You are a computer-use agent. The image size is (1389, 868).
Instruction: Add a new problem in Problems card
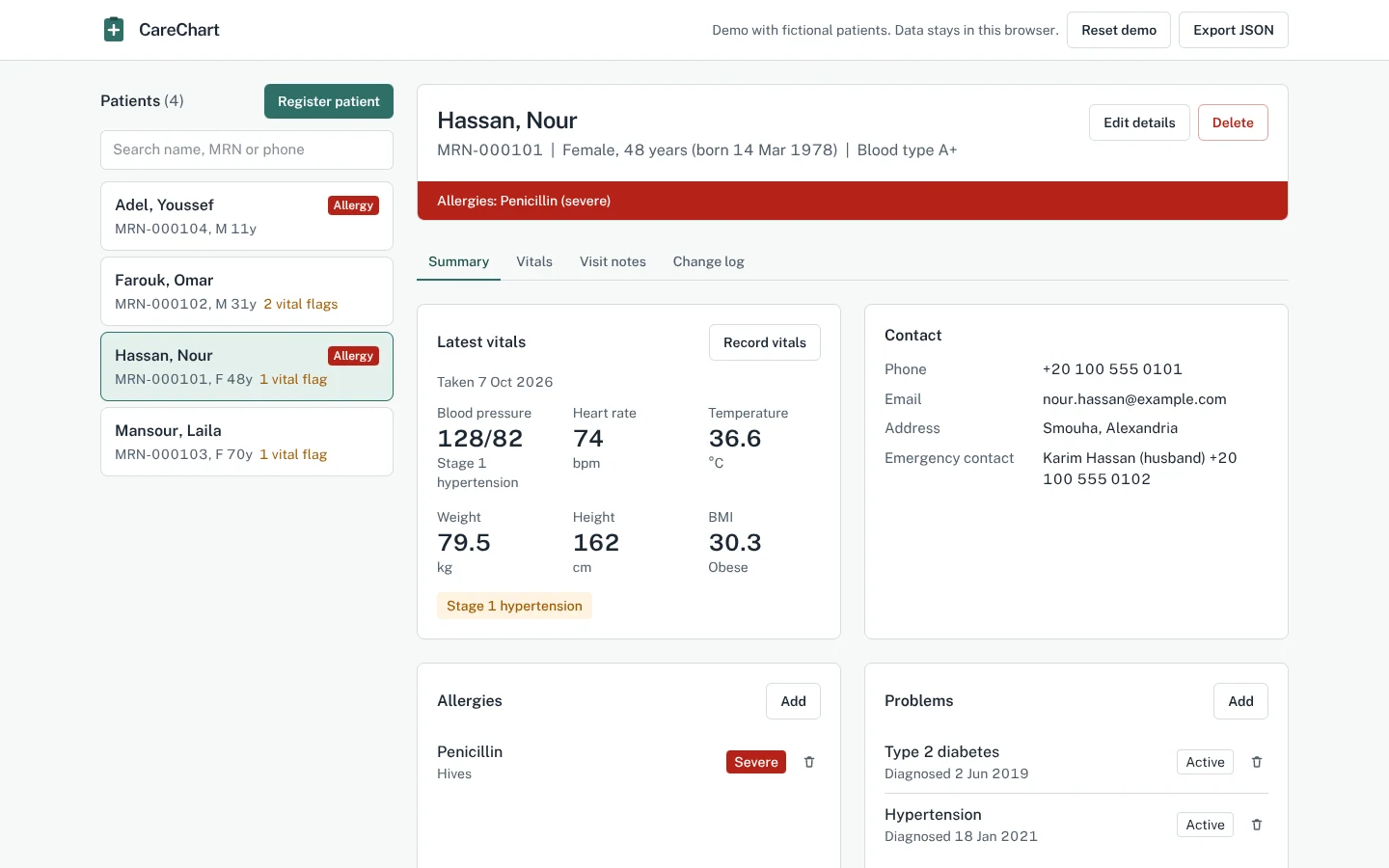pyautogui.click(x=1240, y=701)
